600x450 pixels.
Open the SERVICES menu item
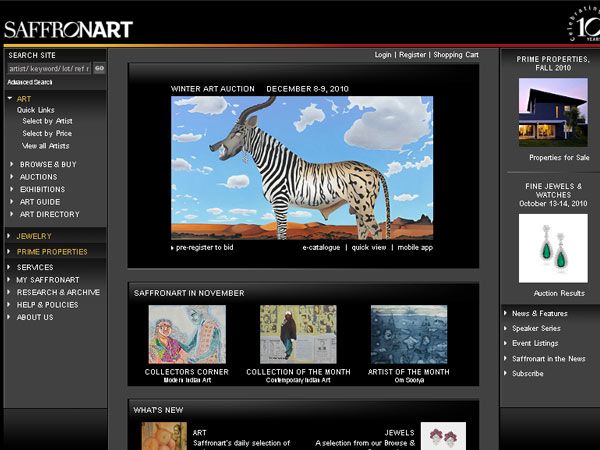click(x=35, y=267)
